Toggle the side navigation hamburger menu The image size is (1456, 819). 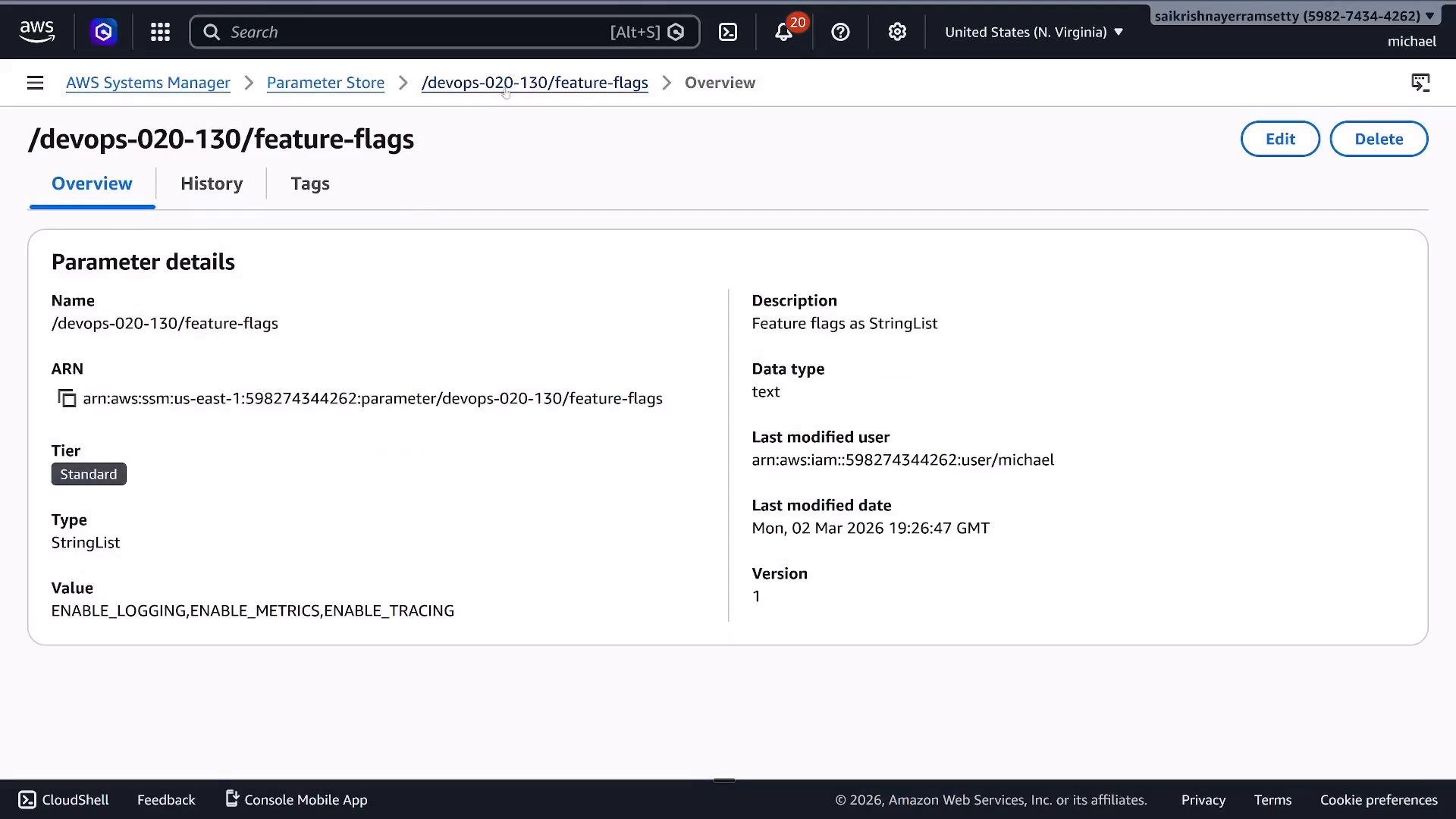(x=35, y=83)
